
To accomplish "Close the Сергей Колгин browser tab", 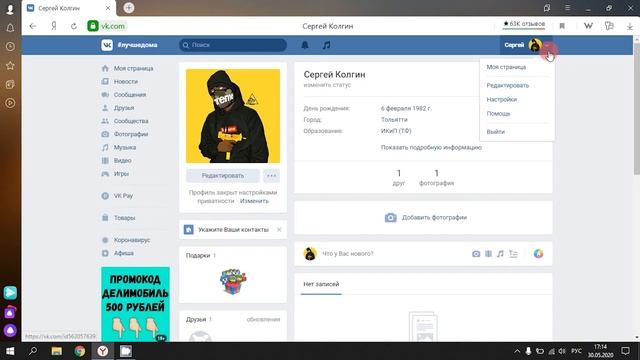I will [x=108, y=8].
